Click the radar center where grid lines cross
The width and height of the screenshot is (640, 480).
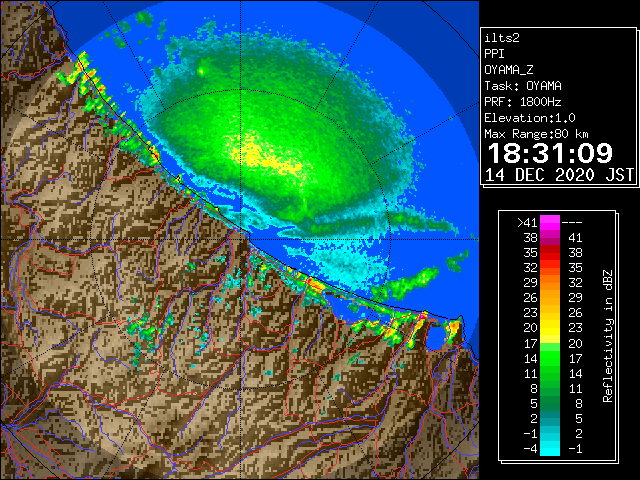241,240
